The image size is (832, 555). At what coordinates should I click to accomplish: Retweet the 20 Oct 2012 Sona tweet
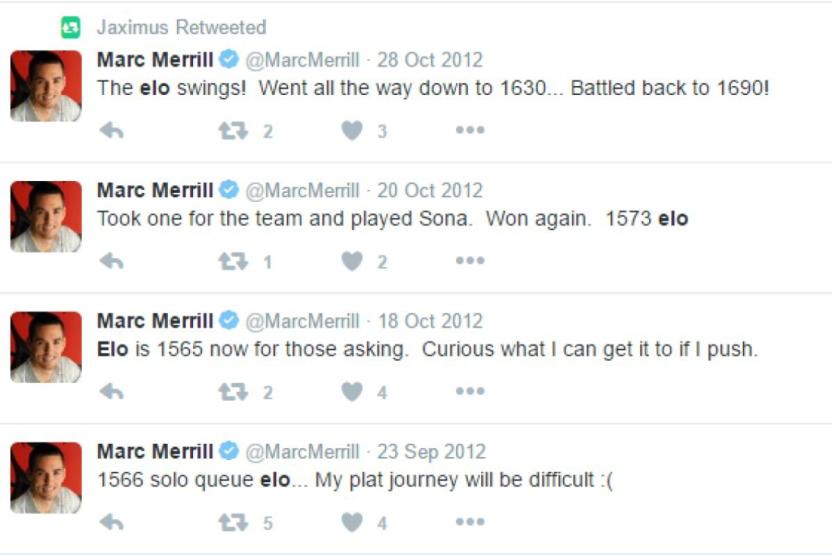[233, 261]
